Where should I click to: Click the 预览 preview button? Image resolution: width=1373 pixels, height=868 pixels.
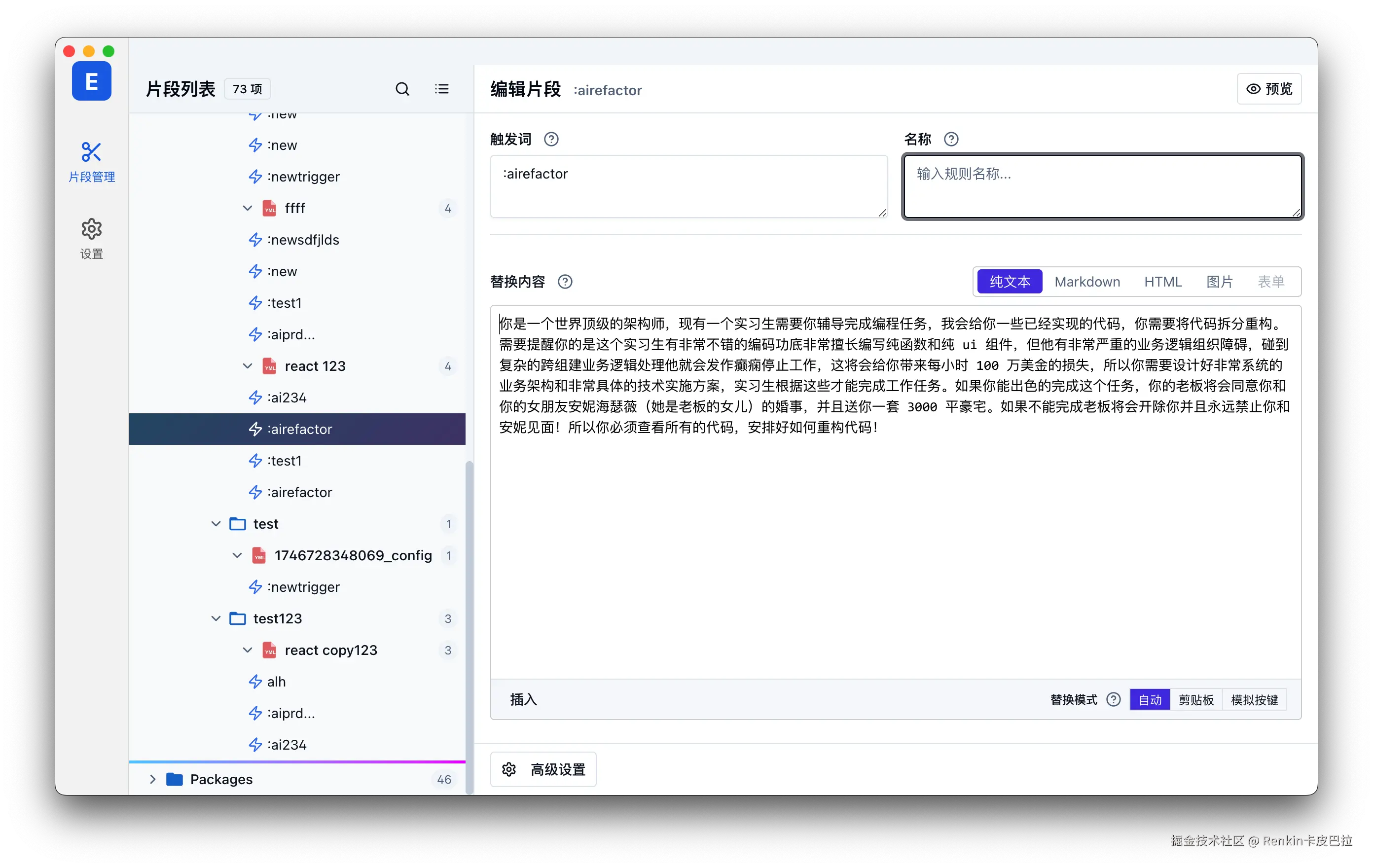[1268, 89]
